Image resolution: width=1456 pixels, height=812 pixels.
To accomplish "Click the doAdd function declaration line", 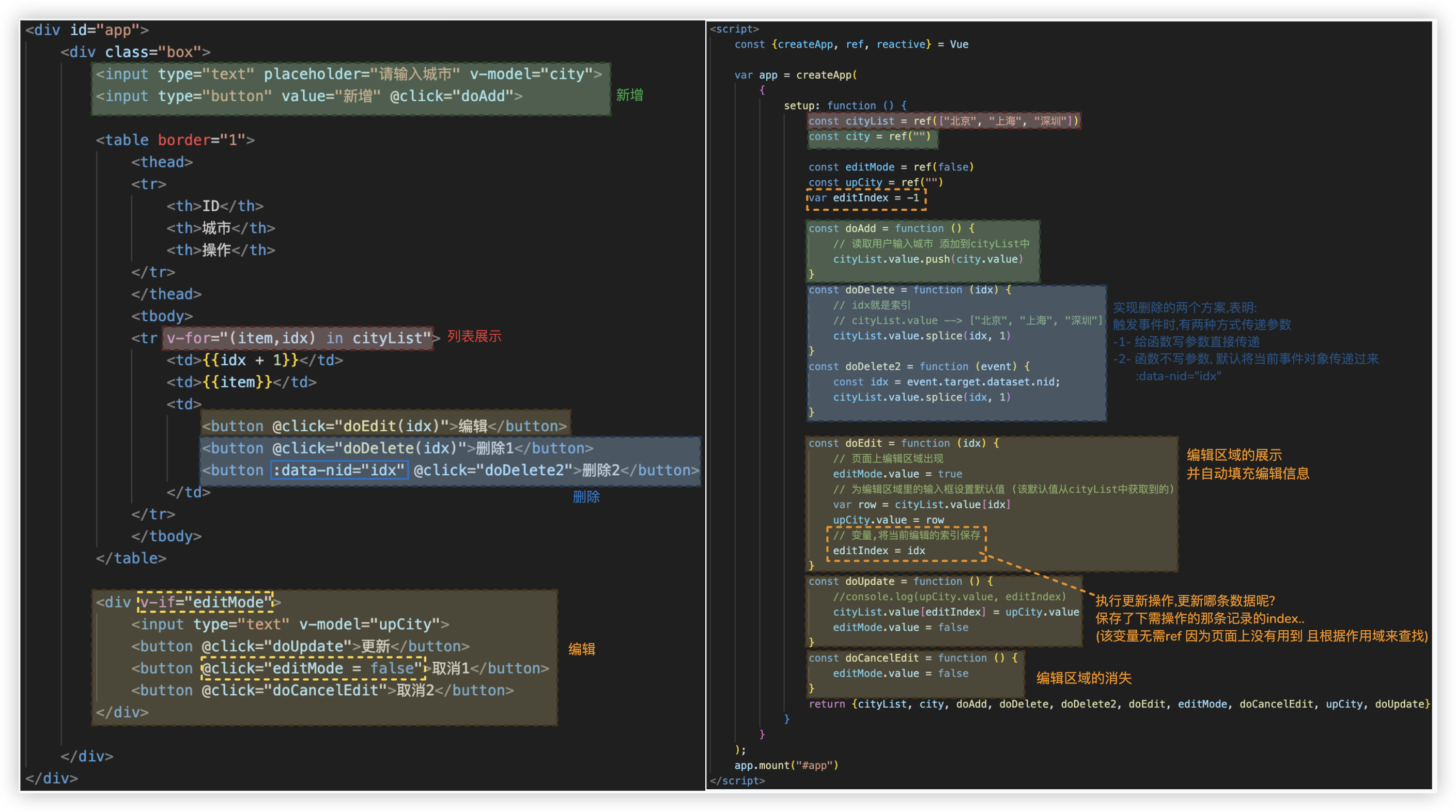I will coord(891,228).
